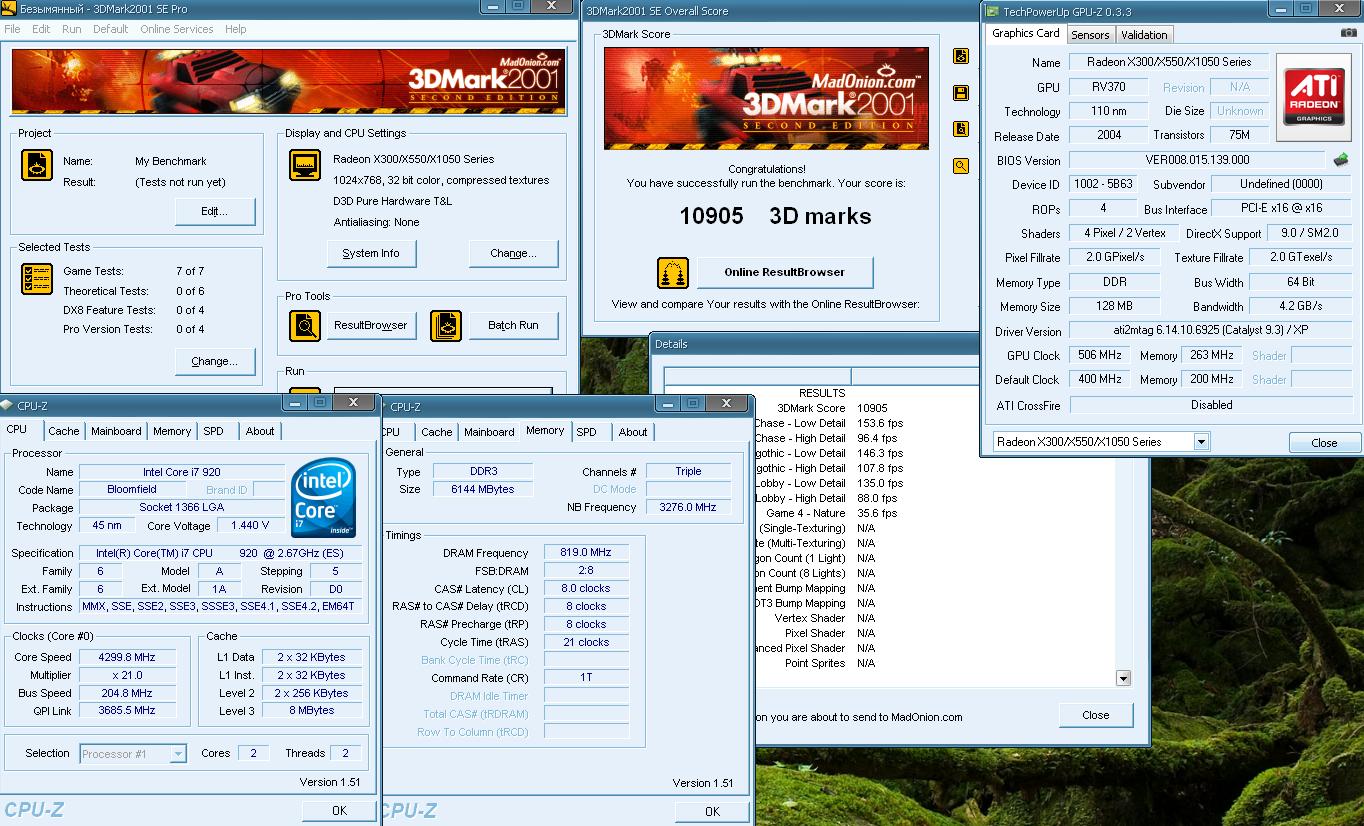The width and height of the screenshot is (1364, 826).
Task: Click the Selected Tests checklist icon
Action: [37, 279]
